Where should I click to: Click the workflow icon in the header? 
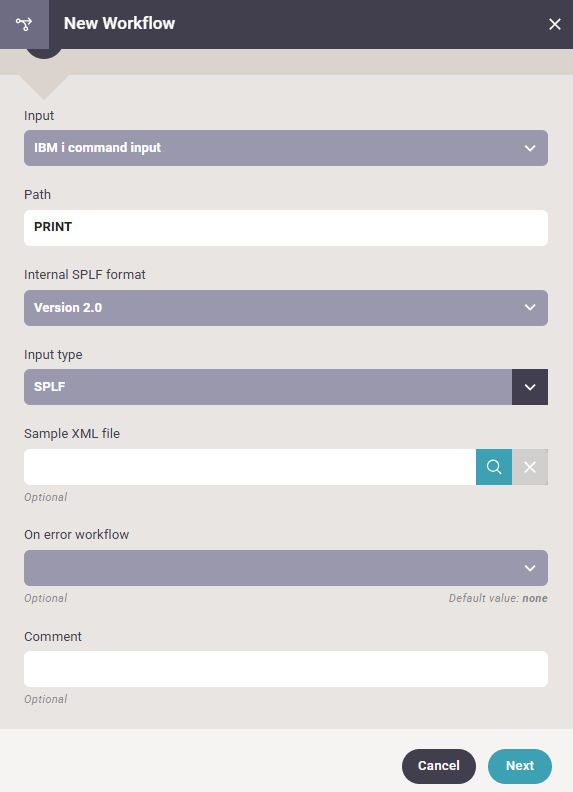[x=24, y=24]
